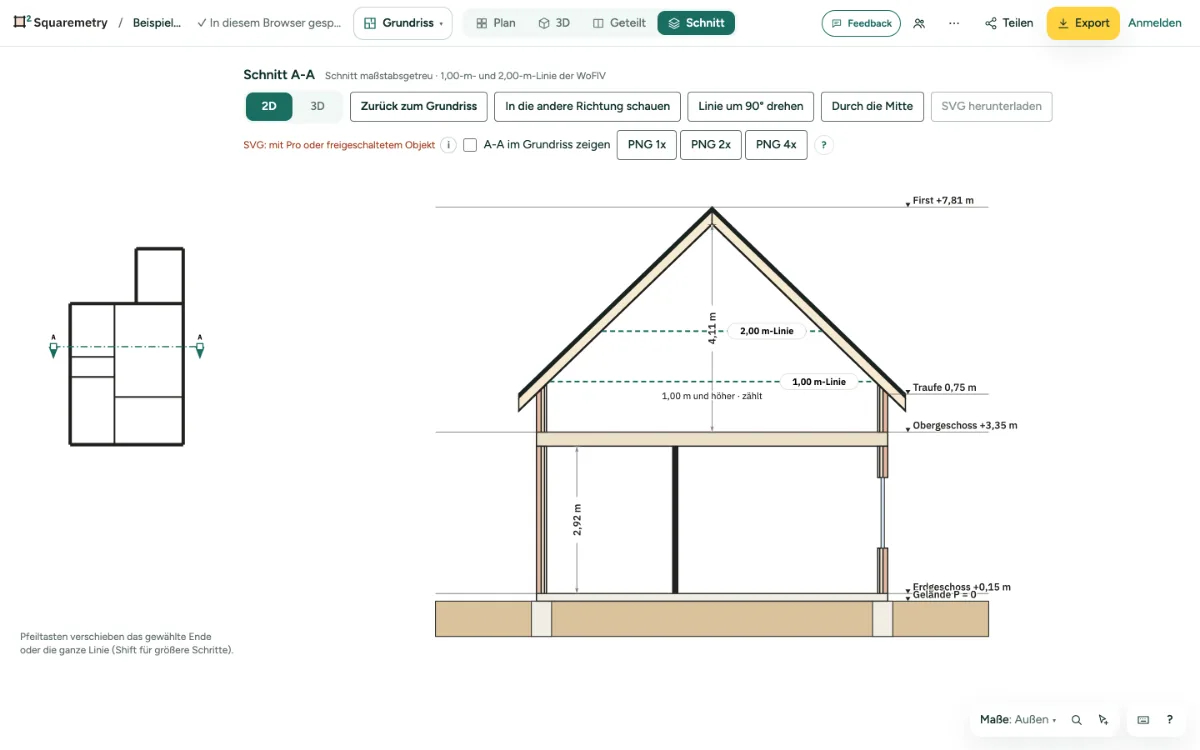Open the keyboard shortcuts icon
This screenshot has width=1200, height=750.
(x=1143, y=720)
